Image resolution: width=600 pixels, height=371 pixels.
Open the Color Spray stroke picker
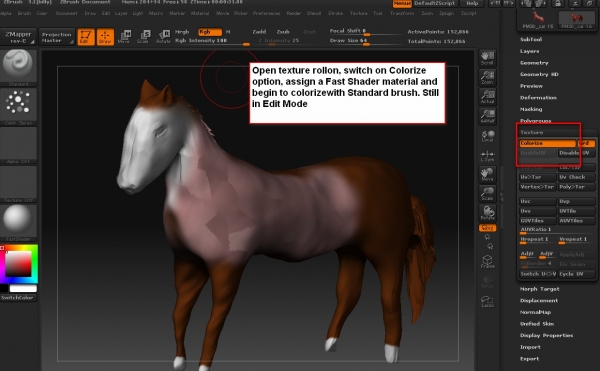[x=18, y=106]
